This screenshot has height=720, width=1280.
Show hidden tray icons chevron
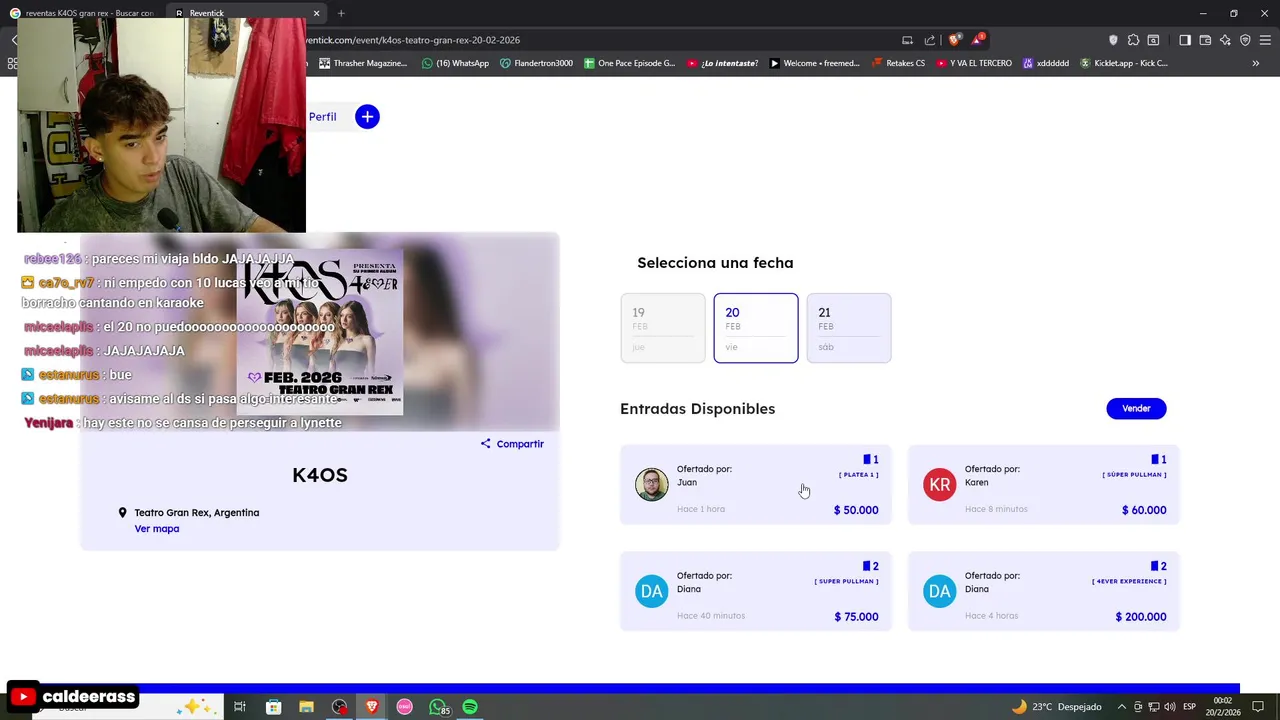pos(1121,707)
